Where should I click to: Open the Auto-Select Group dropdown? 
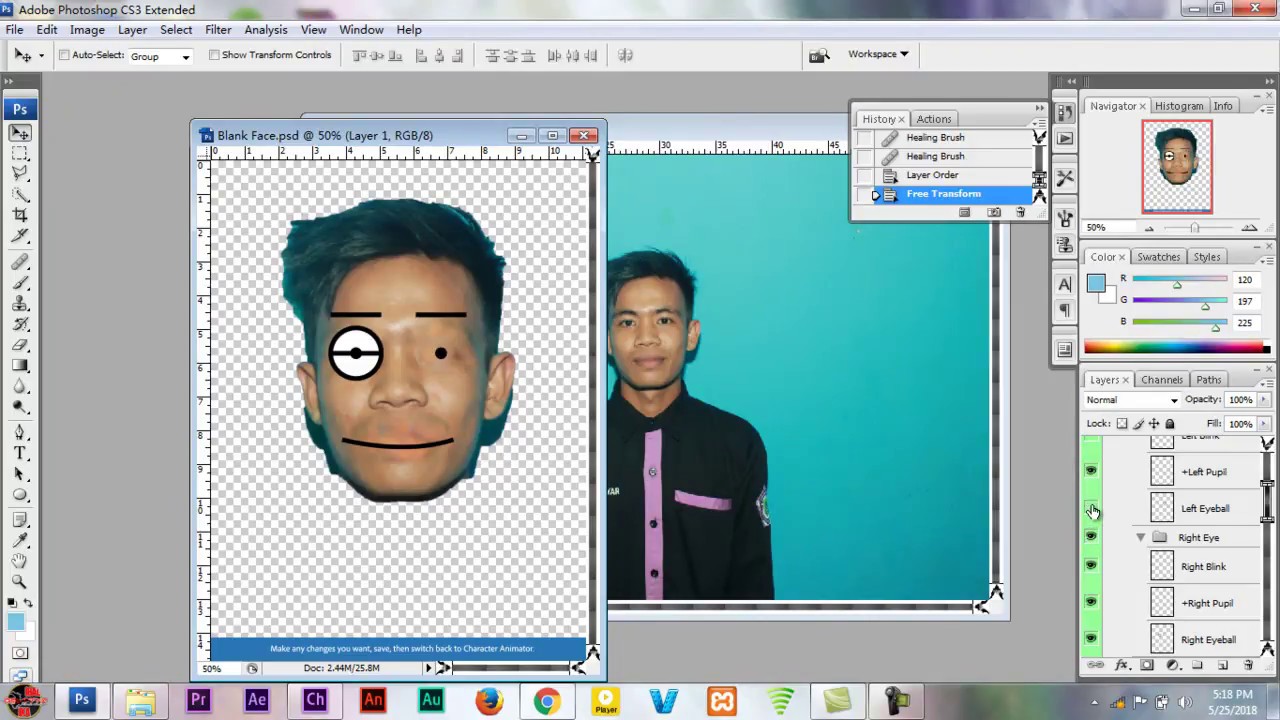point(161,56)
